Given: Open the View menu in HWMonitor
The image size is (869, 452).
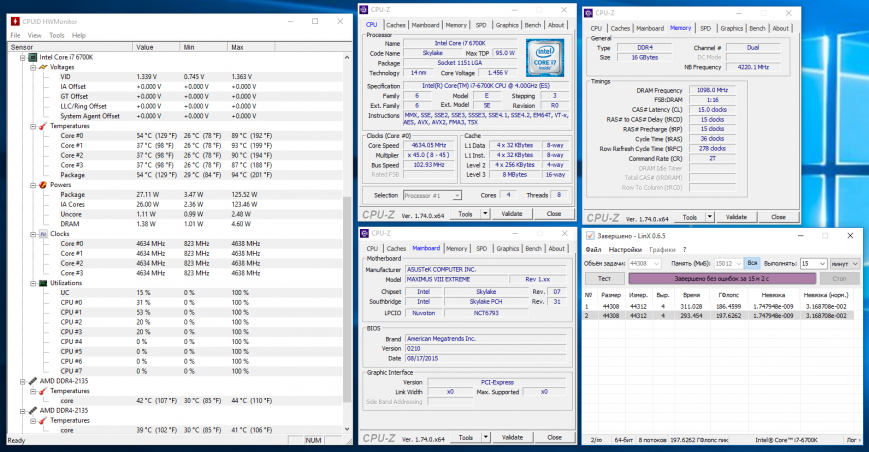Looking at the screenshot, I should click(34, 35).
